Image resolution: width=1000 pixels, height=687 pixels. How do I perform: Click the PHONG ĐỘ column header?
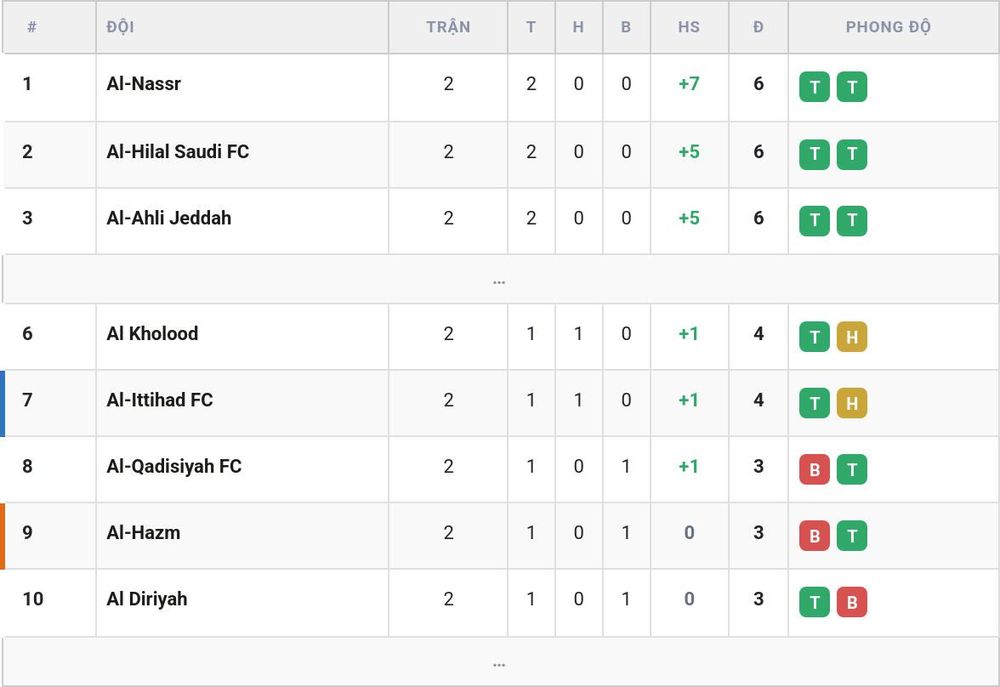(x=888, y=27)
